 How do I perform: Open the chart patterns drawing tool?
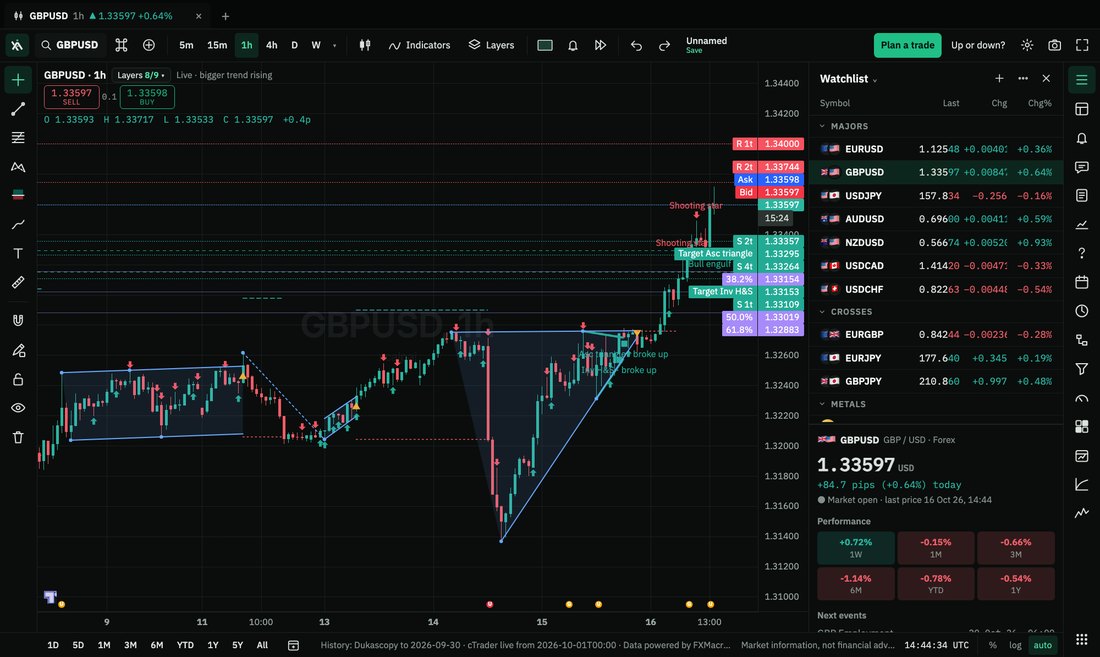tap(18, 167)
